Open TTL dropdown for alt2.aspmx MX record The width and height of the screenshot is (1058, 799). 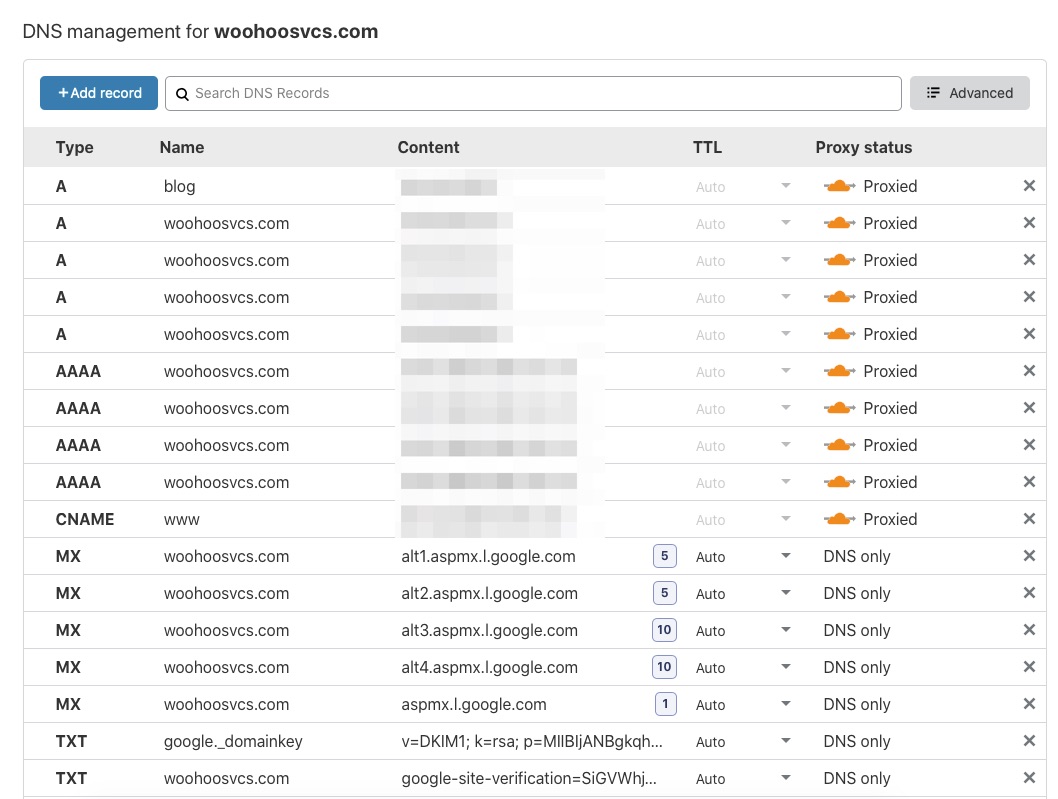(785, 593)
